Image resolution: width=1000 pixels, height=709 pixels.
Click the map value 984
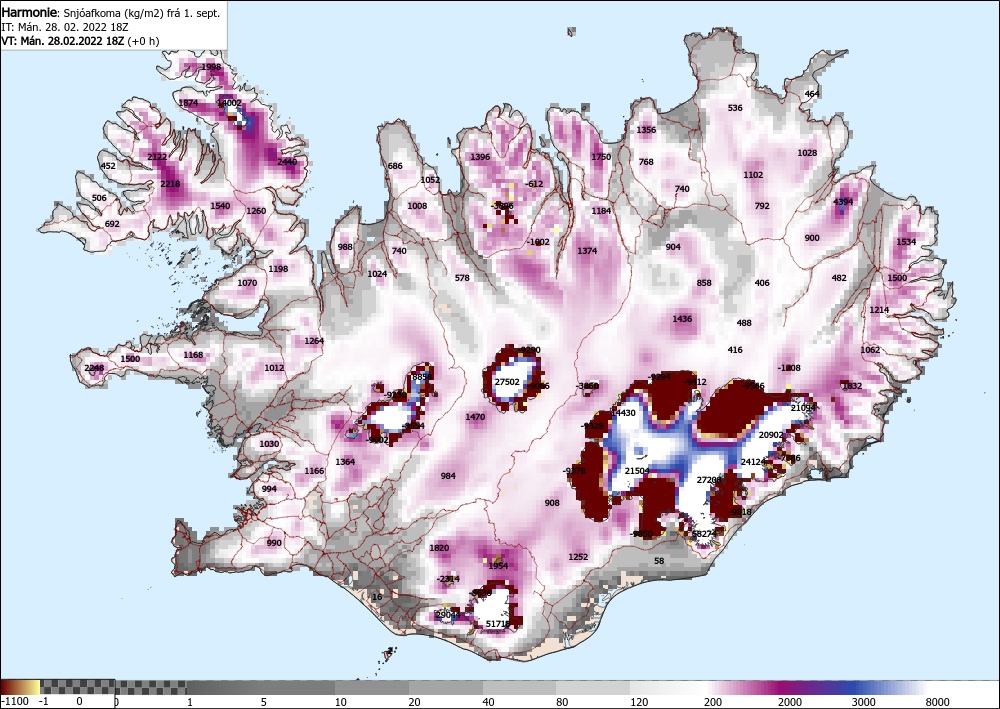448,476
